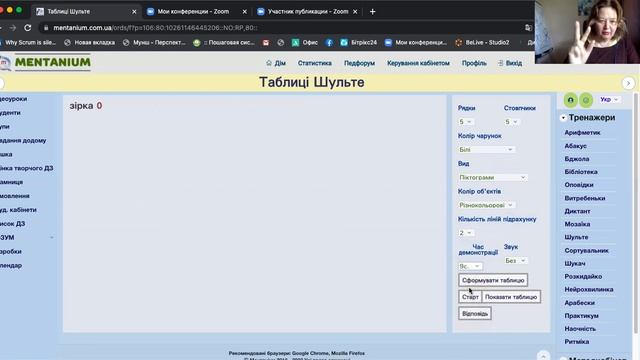This screenshot has width=640, height=360.
Task: Click the Вихід logout link
Action: coord(510,63)
